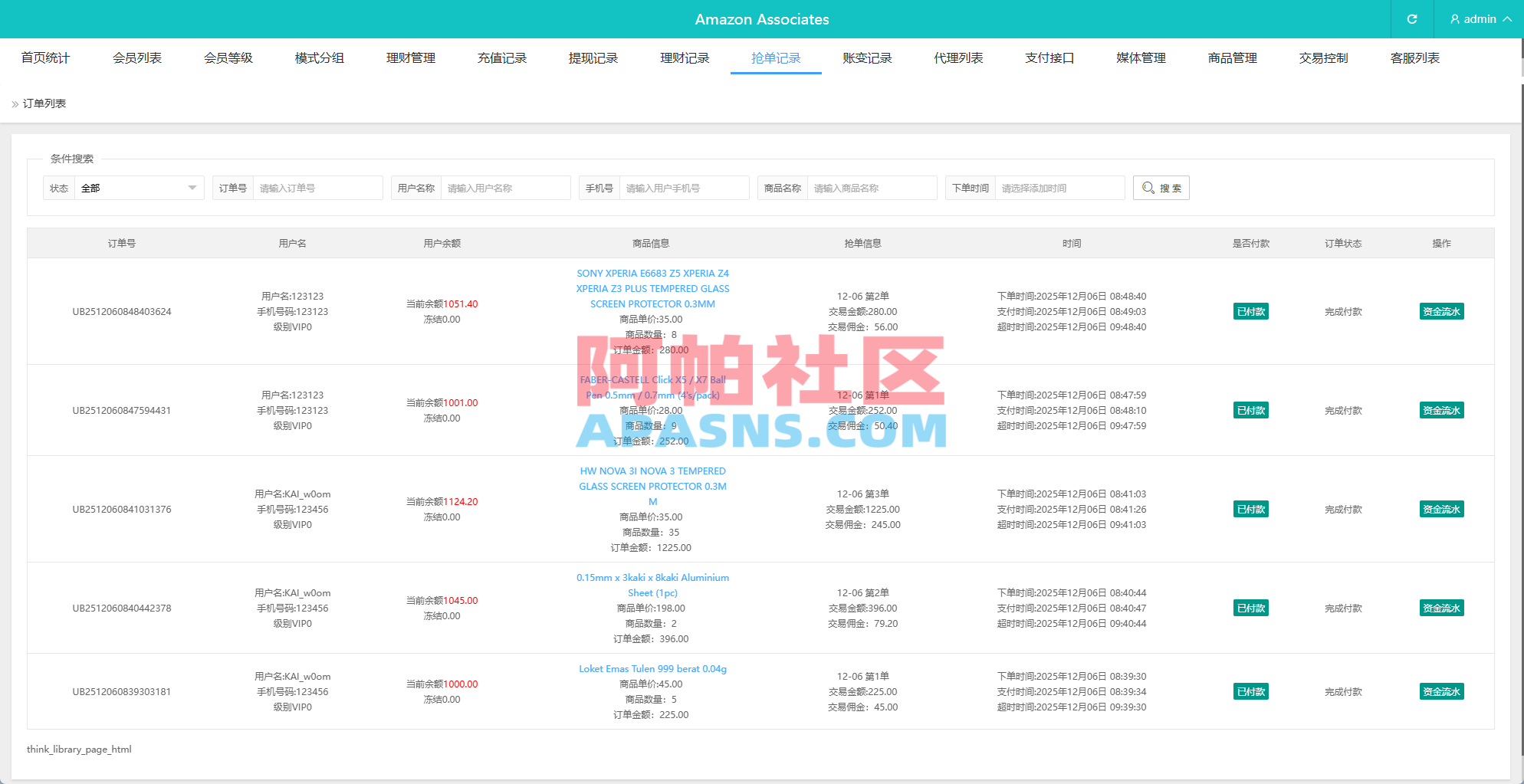Click the refresh icon in header
The width and height of the screenshot is (1524, 784).
[1411, 19]
